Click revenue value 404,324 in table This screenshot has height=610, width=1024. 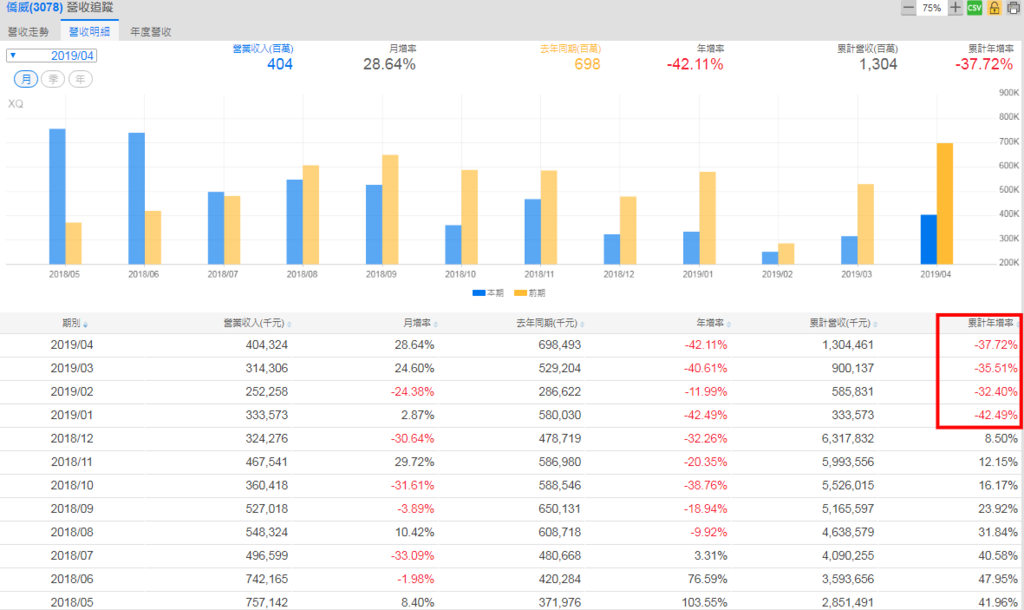(266, 345)
